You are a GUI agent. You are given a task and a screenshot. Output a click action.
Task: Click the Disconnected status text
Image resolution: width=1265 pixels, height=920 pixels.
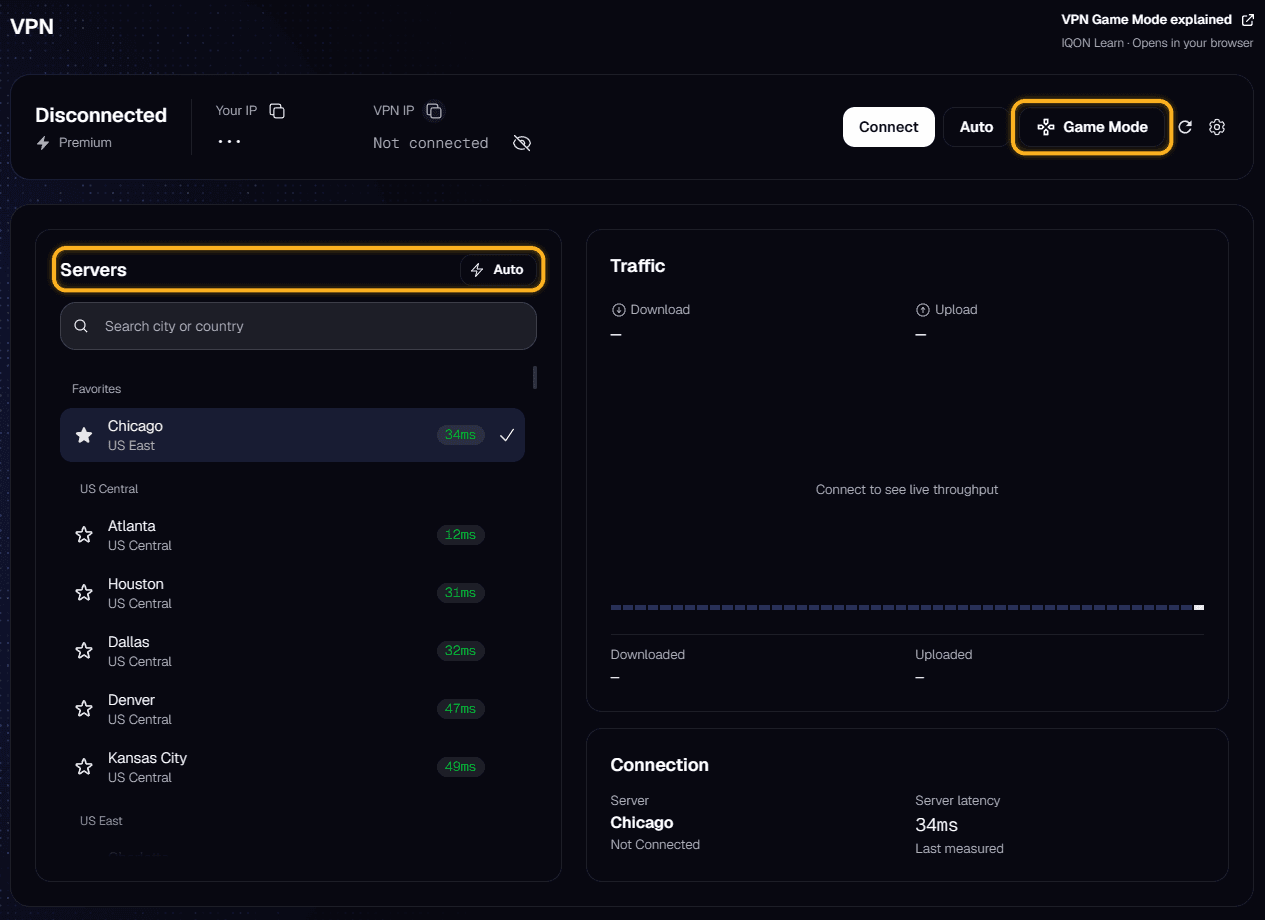[x=101, y=115]
